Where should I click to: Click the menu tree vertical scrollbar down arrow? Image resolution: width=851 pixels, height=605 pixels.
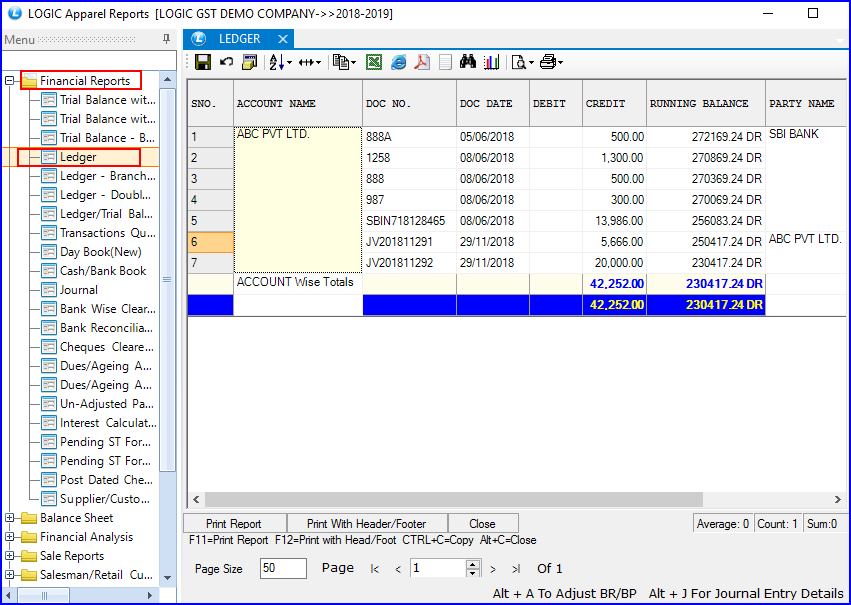167,578
